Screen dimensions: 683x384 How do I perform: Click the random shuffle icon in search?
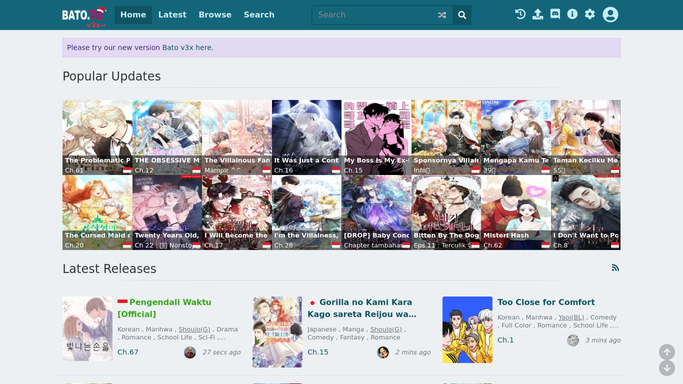[x=442, y=15]
